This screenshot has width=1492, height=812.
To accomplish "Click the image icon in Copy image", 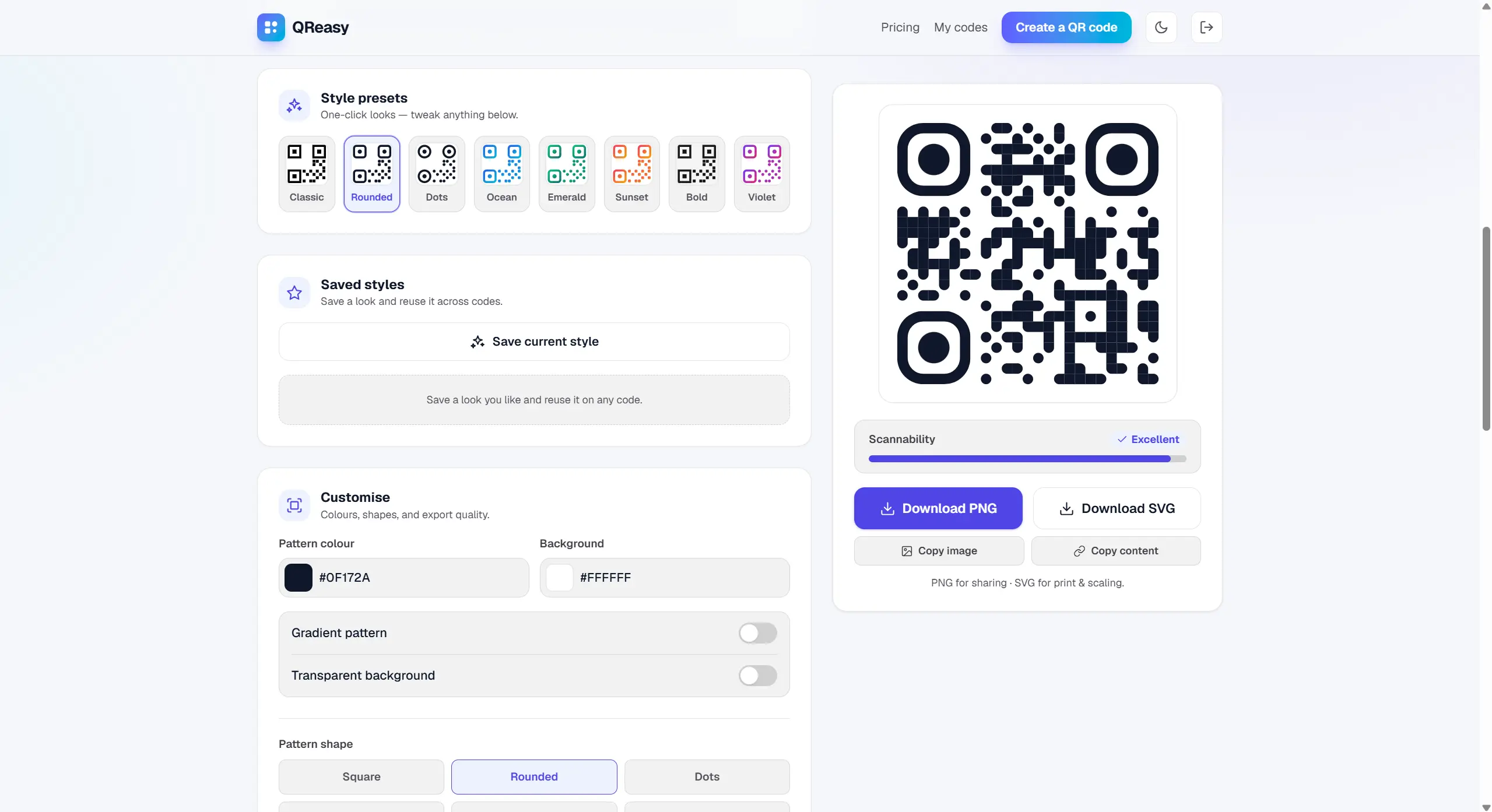I will [907, 551].
